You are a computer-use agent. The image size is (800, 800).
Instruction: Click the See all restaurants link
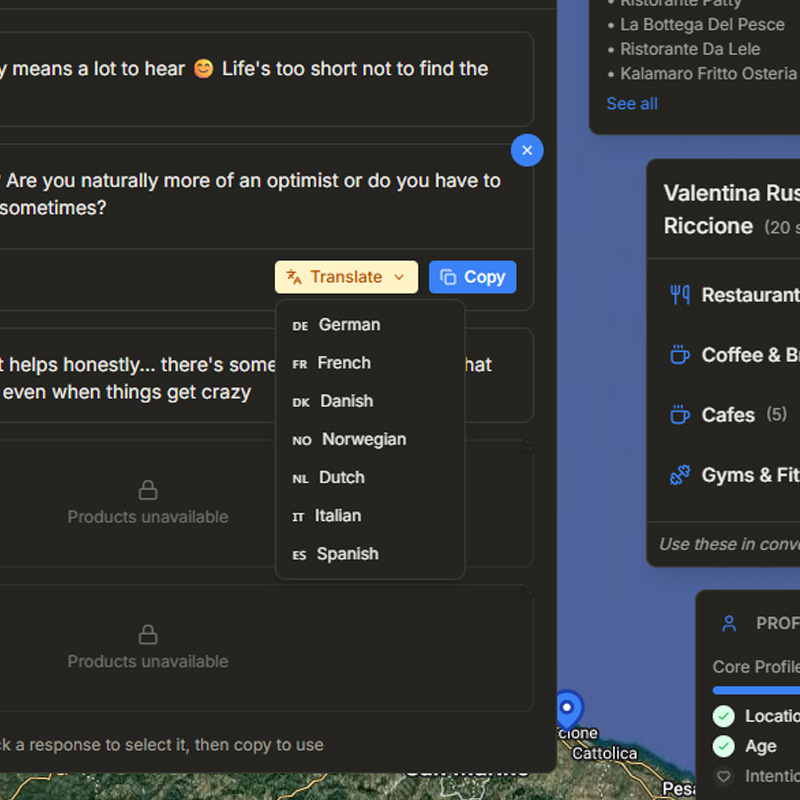tap(632, 104)
